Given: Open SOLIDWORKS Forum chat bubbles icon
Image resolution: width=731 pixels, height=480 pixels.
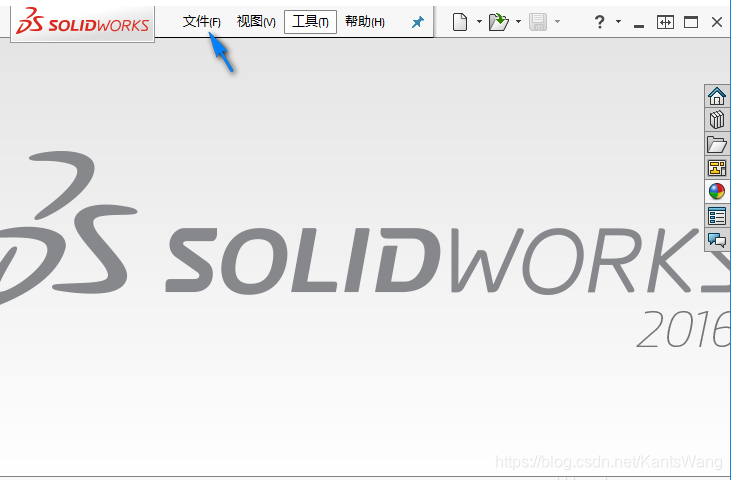Looking at the screenshot, I should click(x=717, y=240).
